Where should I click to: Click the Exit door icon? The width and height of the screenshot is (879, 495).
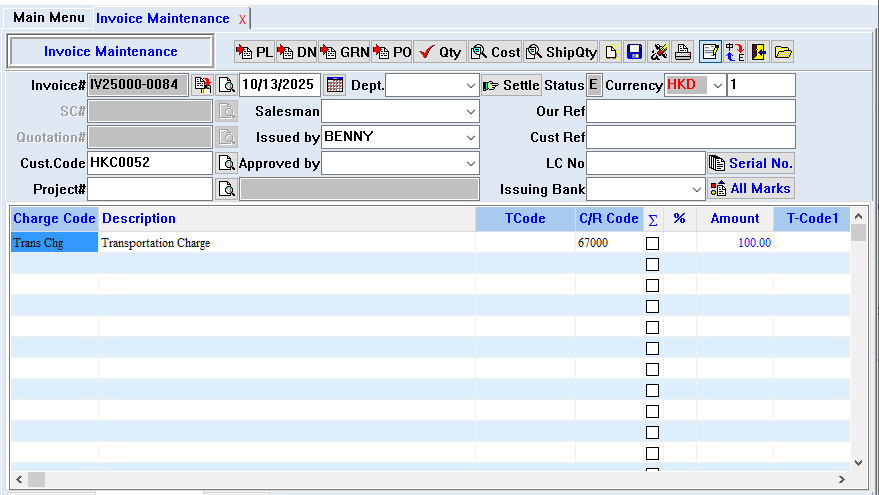[759, 52]
